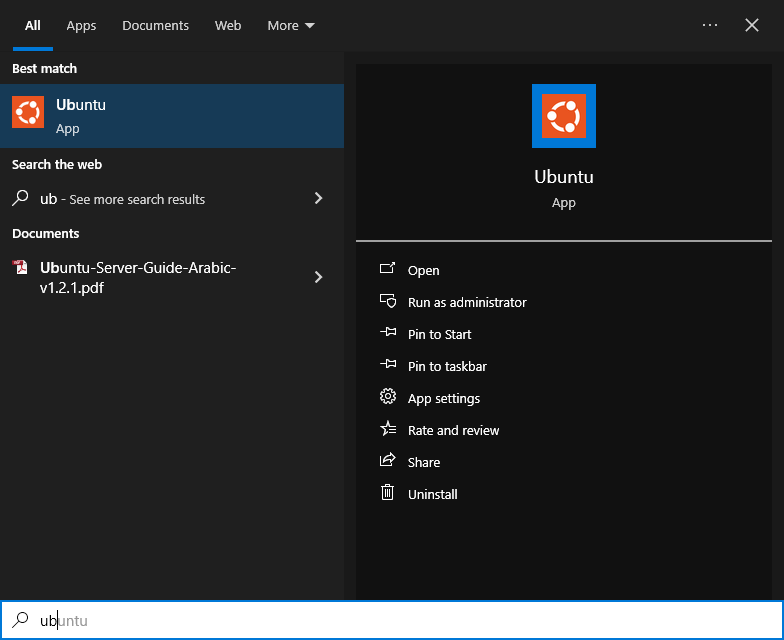Open the three-dots options menu
784x640 pixels.
710,25
